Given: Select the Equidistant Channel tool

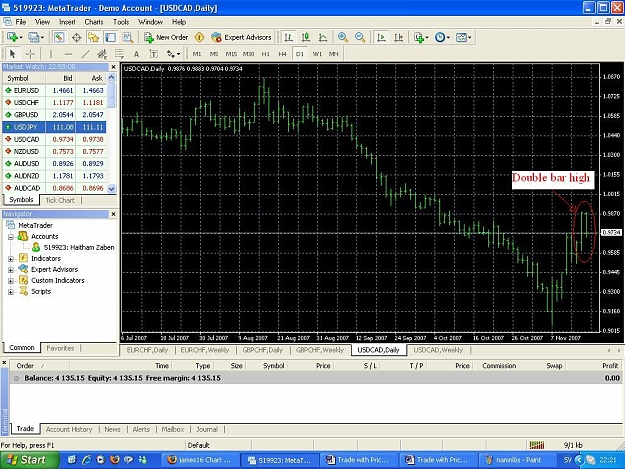Looking at the screenshot, I should [x=102, y=54].
